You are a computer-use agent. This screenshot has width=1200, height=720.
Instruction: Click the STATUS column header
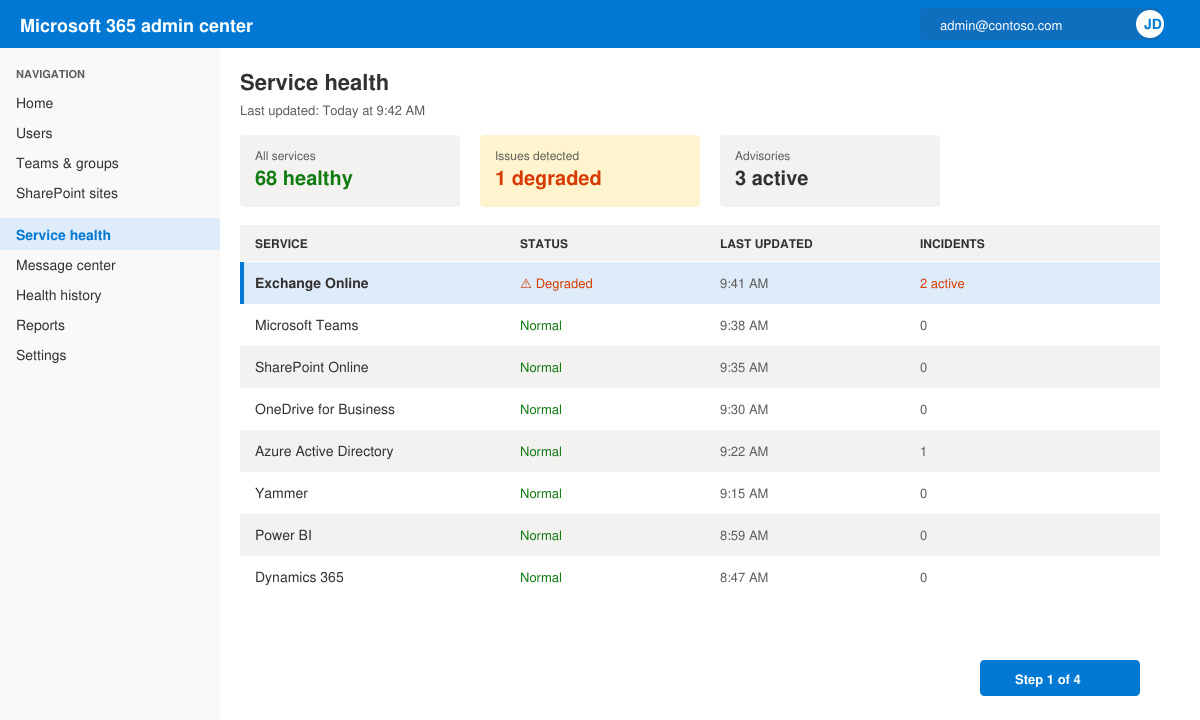point(544,244)
